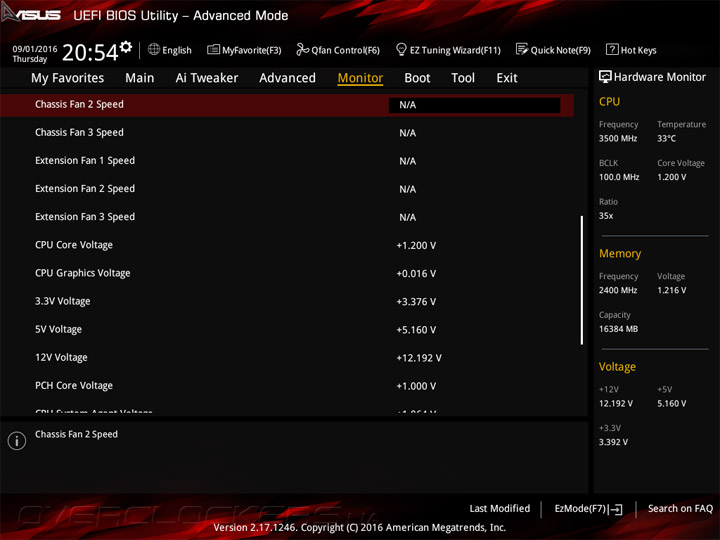Image resolution: width=720 pixels, height=540 pixels.
Task: Click the English language button
Action: [x=170, y=50]
